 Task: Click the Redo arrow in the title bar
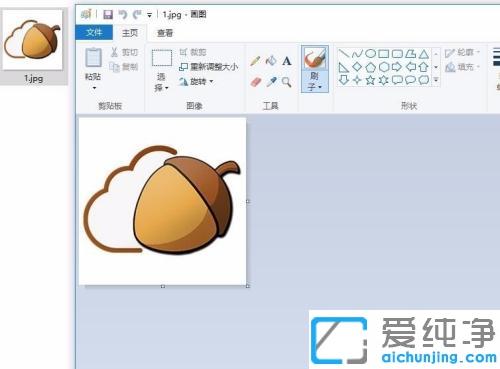click(x=137, y=14)
